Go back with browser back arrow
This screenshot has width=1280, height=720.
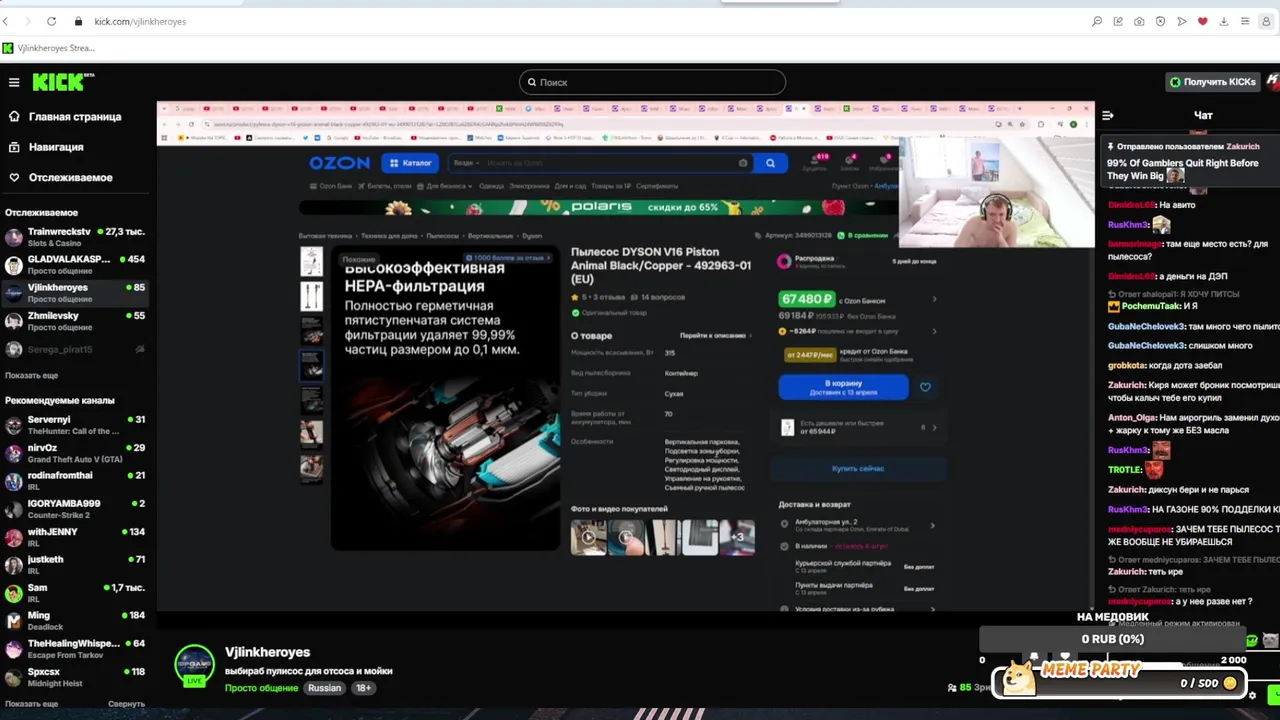click(5, 21)
